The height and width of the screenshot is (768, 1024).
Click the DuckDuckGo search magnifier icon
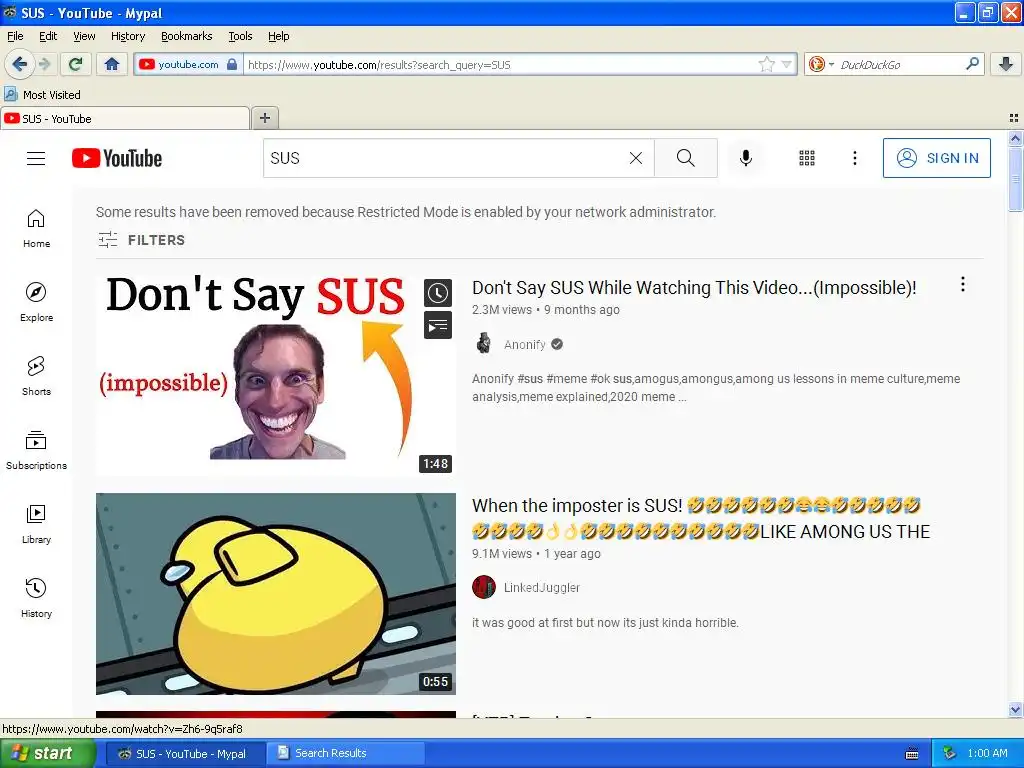(x=972, y=64)
